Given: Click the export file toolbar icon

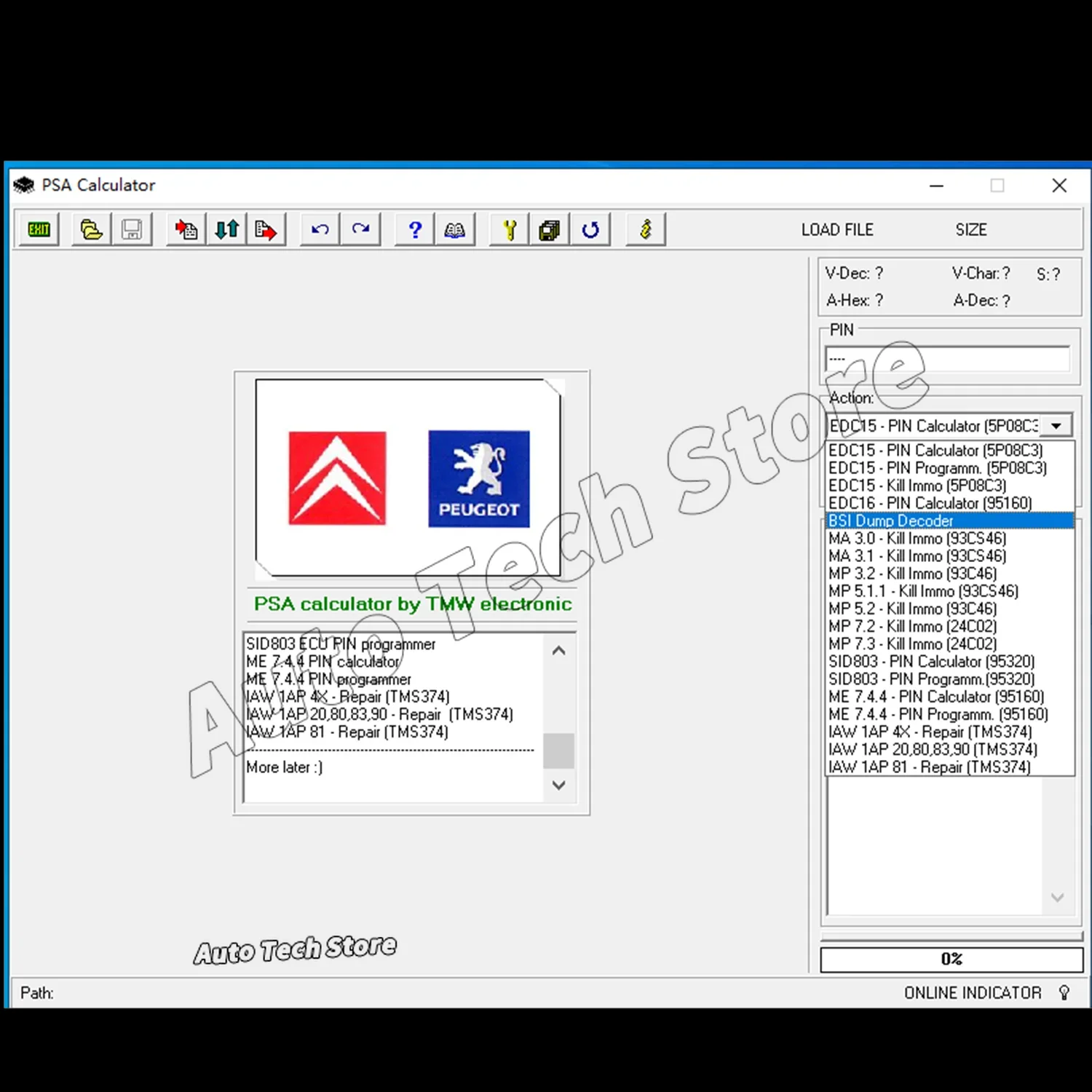Looking at the screenshot, I should tap(266, 229).
